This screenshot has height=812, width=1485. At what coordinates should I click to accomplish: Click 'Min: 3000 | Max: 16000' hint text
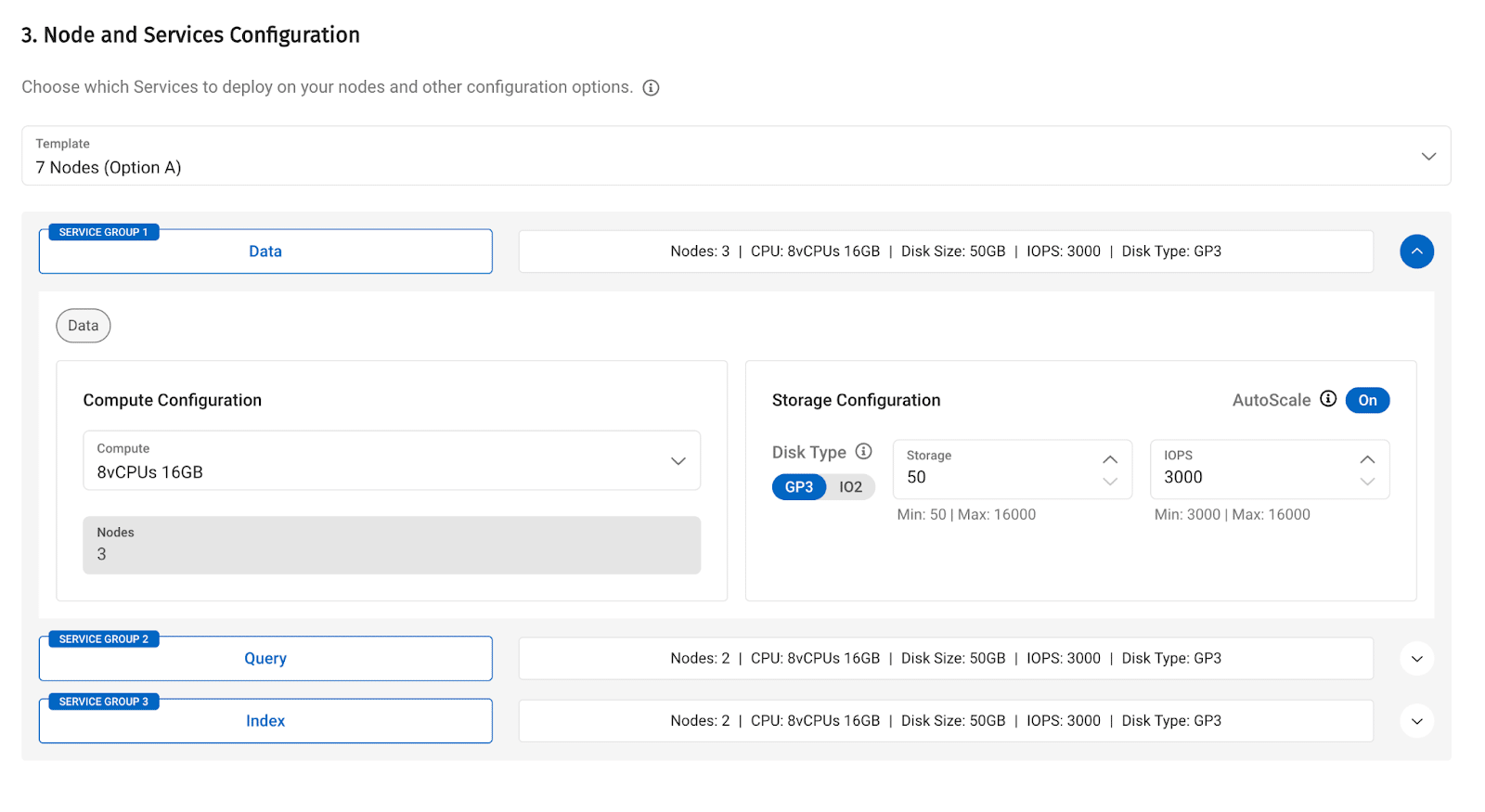pos(1232,515)
